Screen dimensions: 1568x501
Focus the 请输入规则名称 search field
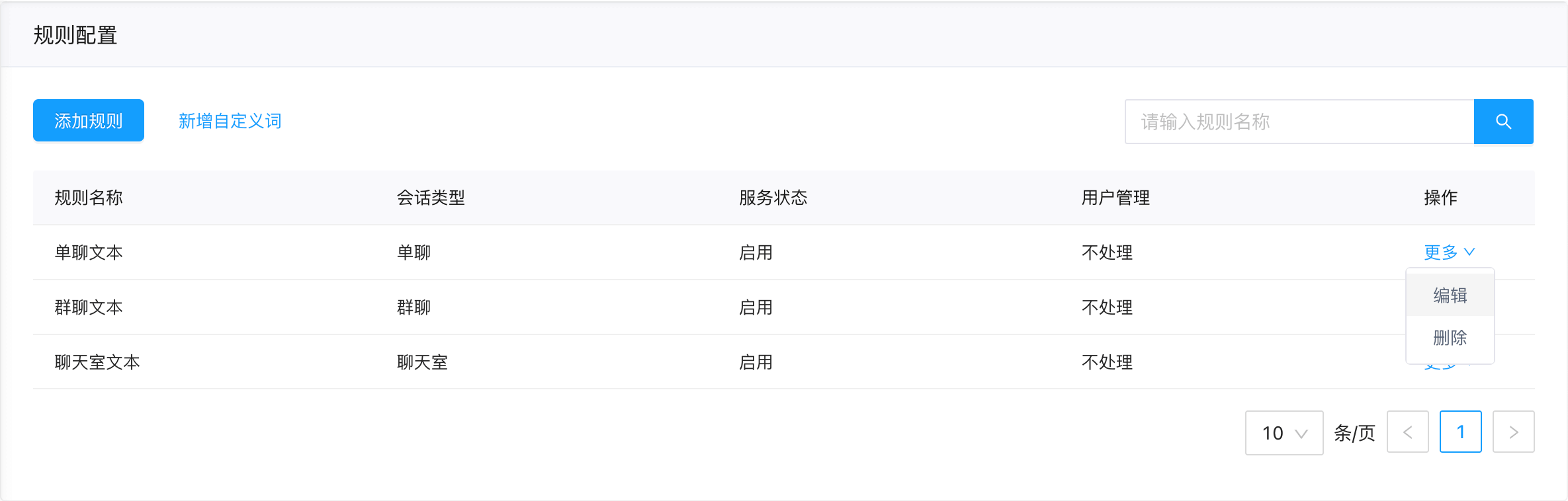pos(1299,122)
